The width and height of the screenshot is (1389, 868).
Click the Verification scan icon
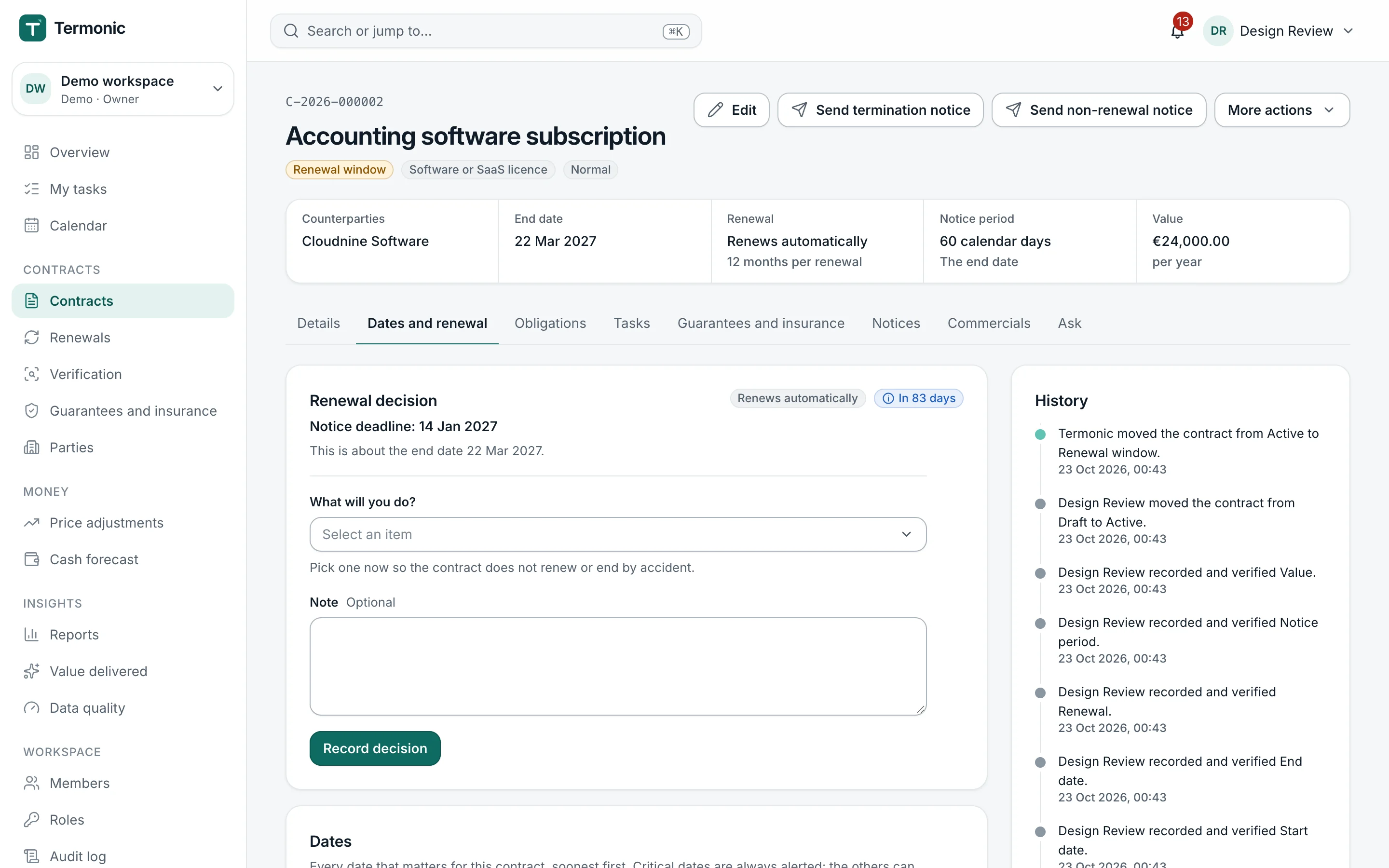point(31,374)
